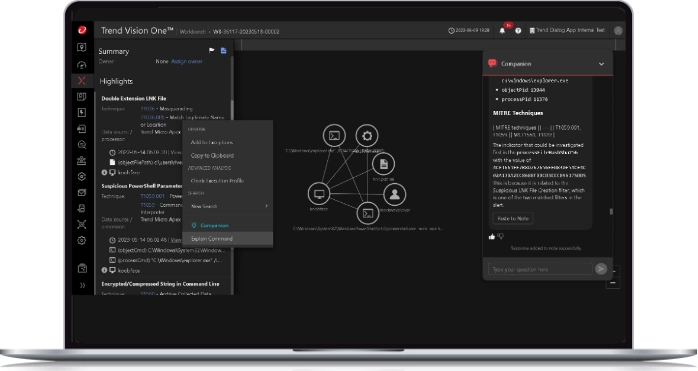Click the Summary panel scrollbar

pyautogui.click(x=231, y=110)
